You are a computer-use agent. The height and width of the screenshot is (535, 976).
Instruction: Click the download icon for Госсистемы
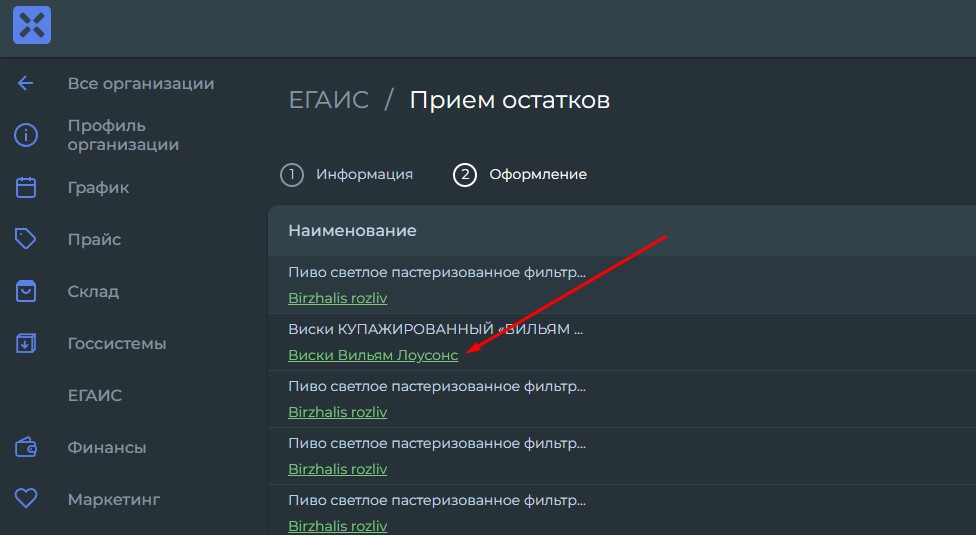[x=26, y=343]
